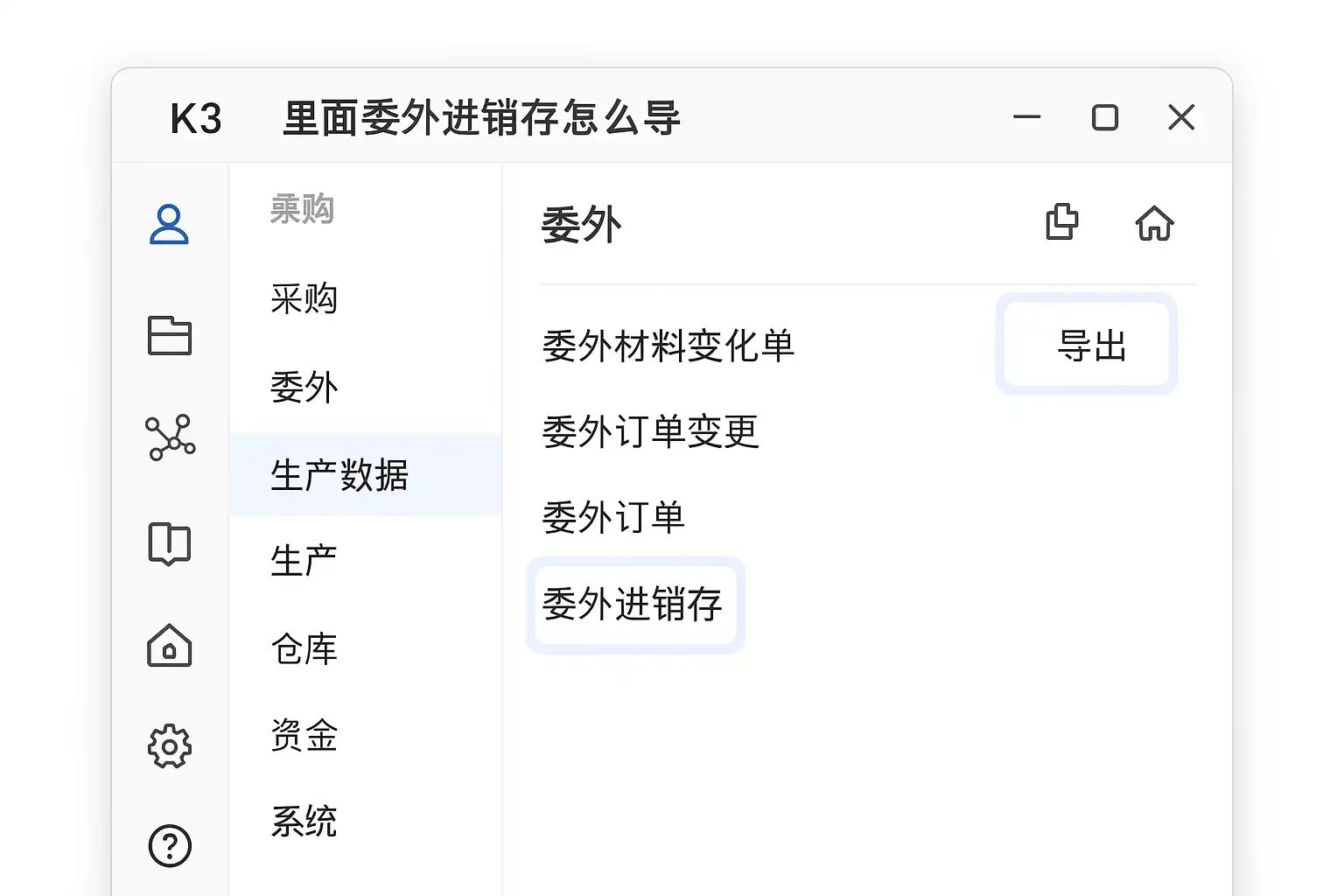Maximize the K3 window

click(x=1104, y=117)
